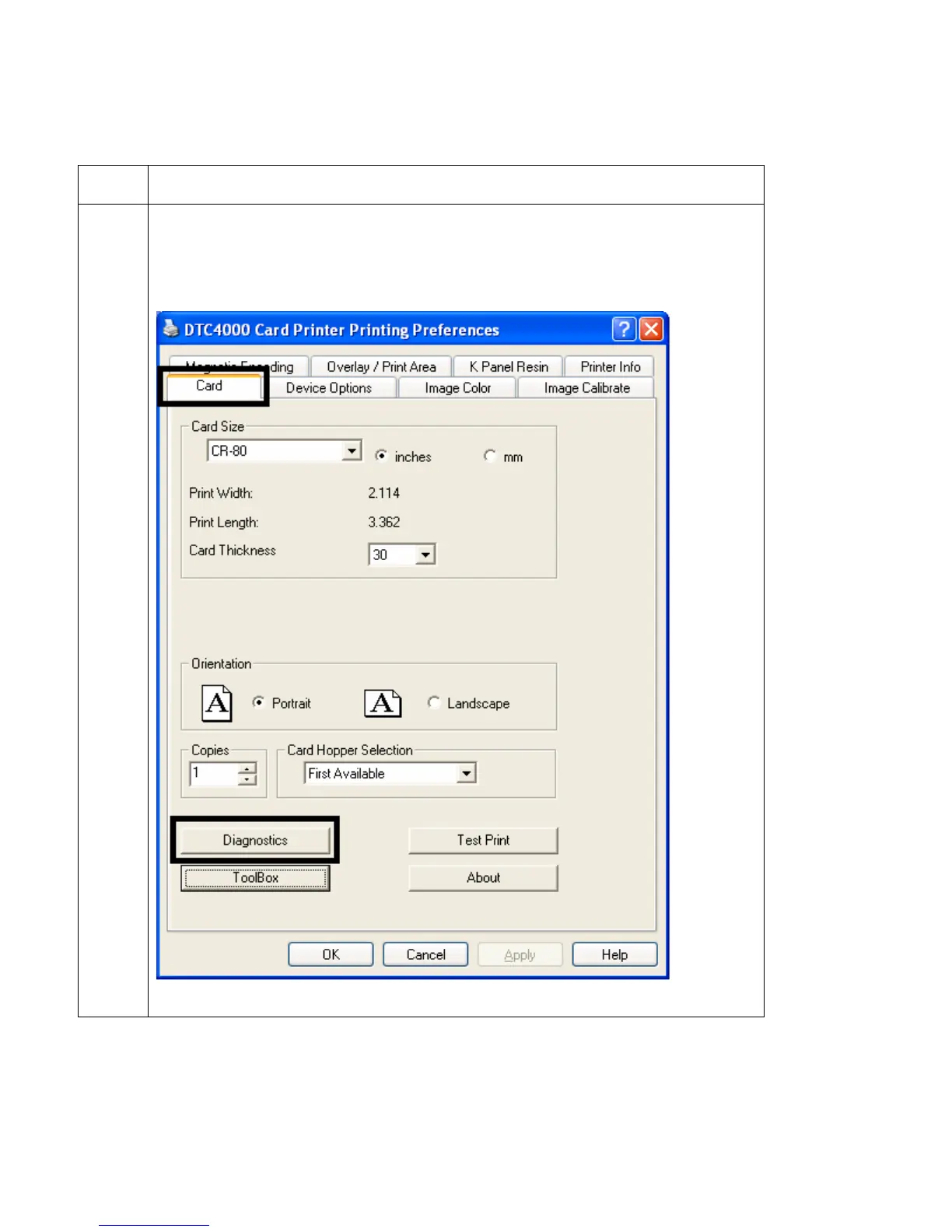
Task: Click the Print Length value 3.362
Action: click(383, 522)
